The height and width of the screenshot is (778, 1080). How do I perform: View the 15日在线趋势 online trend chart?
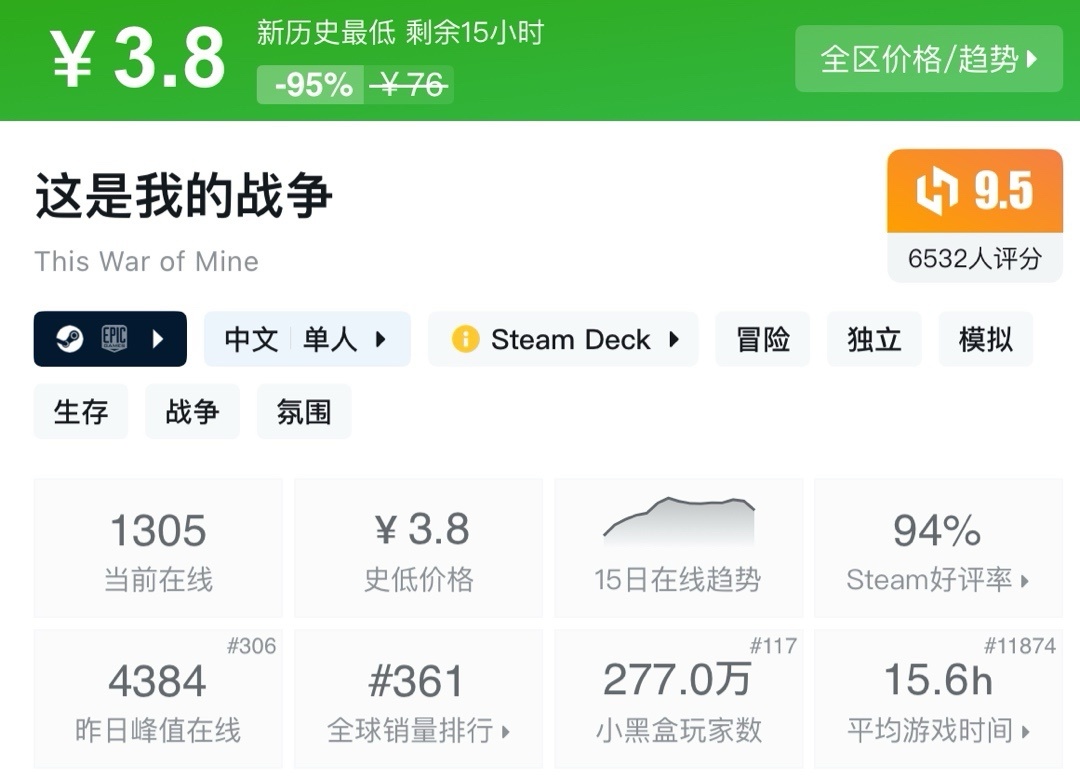pyautogui.click(x=678, y=547)
